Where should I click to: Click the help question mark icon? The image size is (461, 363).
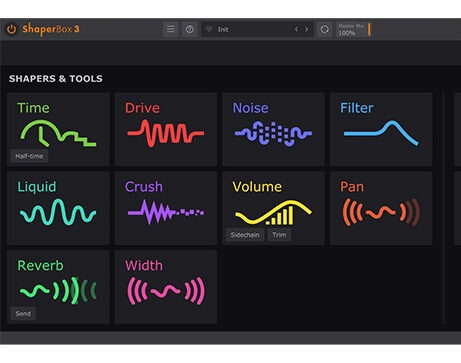(x=190, y=29)
